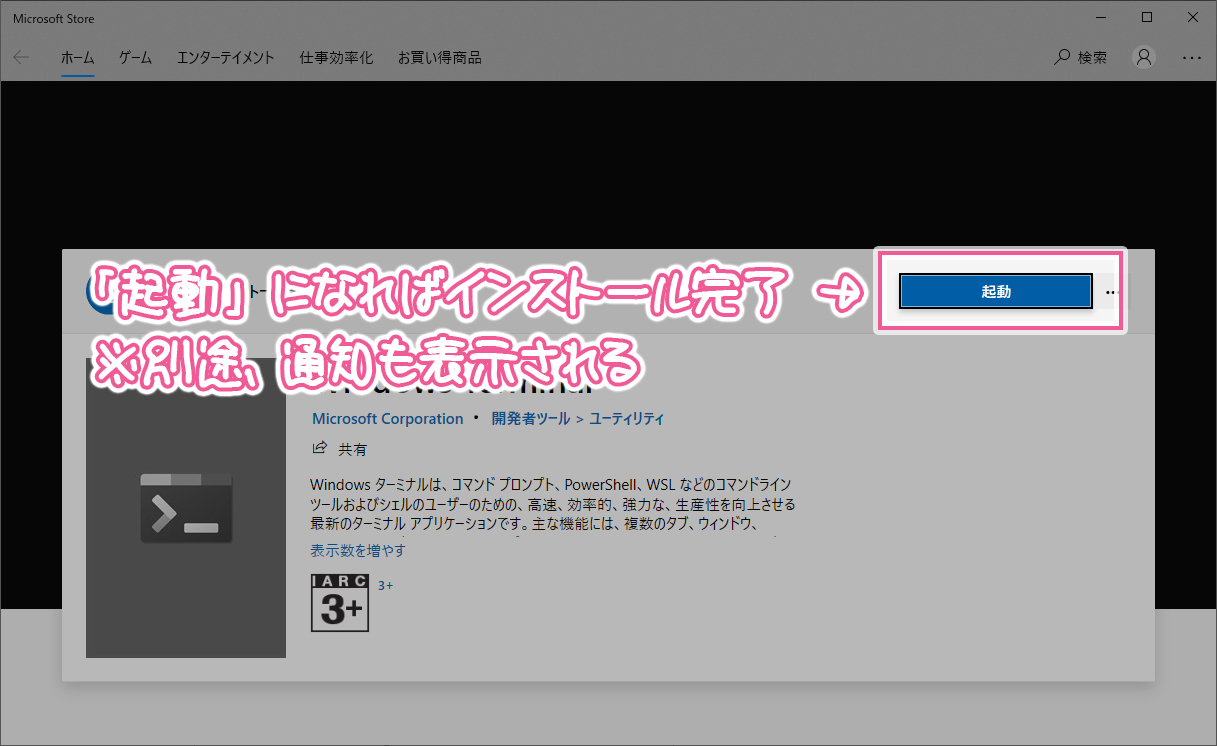
Task: Open the 開発者ツール category link
Action: click(531, 419)
